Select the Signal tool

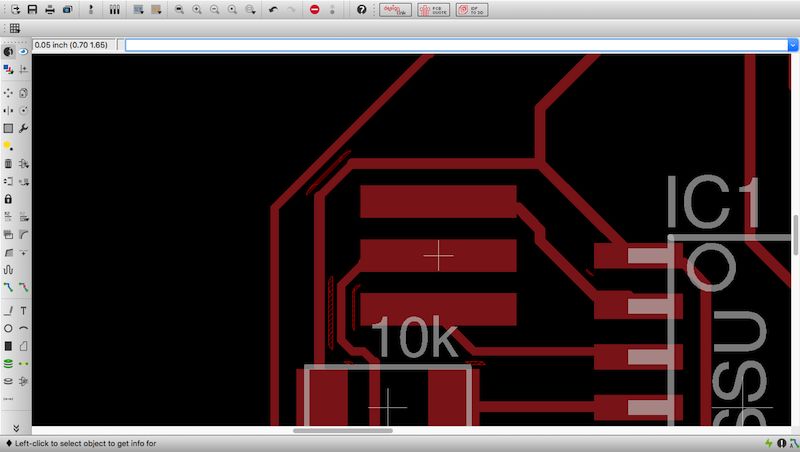click(23, 364)
